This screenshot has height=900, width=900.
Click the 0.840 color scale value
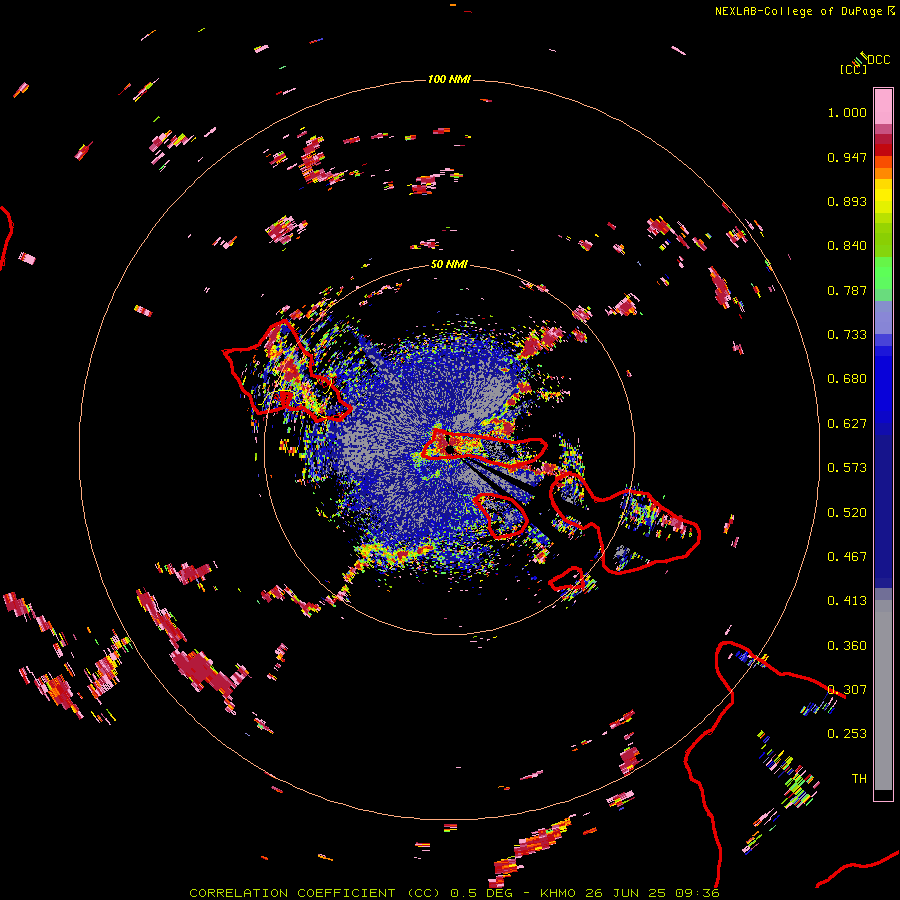(x=847, y=246)
